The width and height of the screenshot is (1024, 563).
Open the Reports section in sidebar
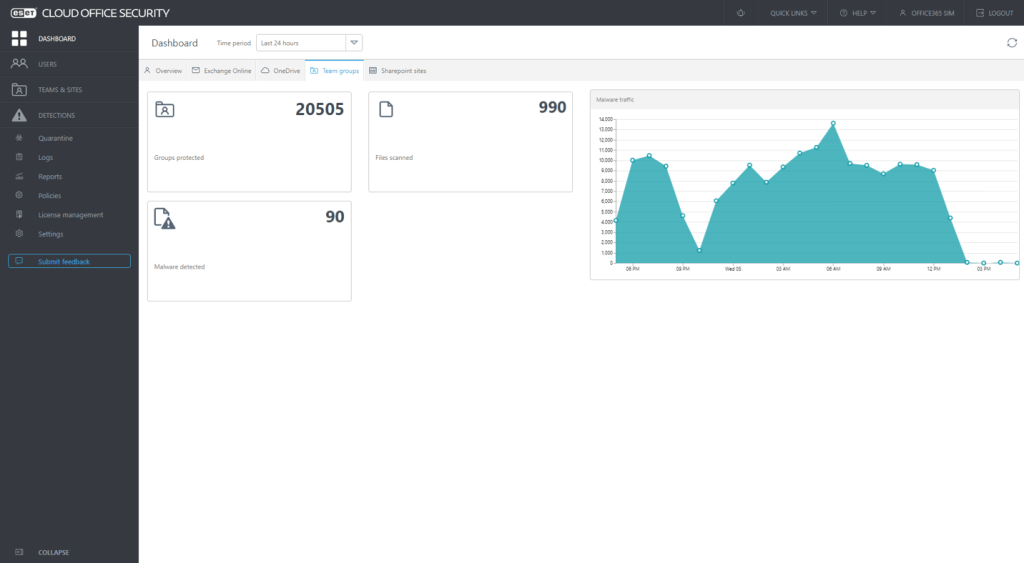pyautogui.click(x=50, y=177)
